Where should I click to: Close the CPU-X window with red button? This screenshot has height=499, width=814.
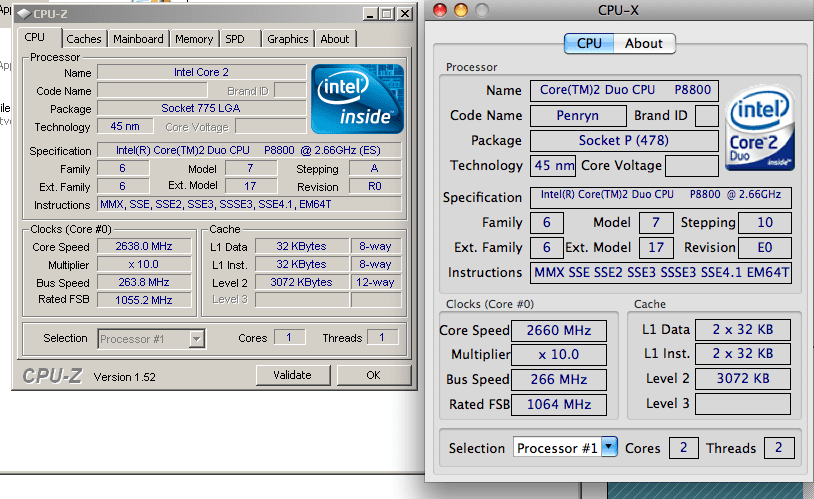[440, 10]
